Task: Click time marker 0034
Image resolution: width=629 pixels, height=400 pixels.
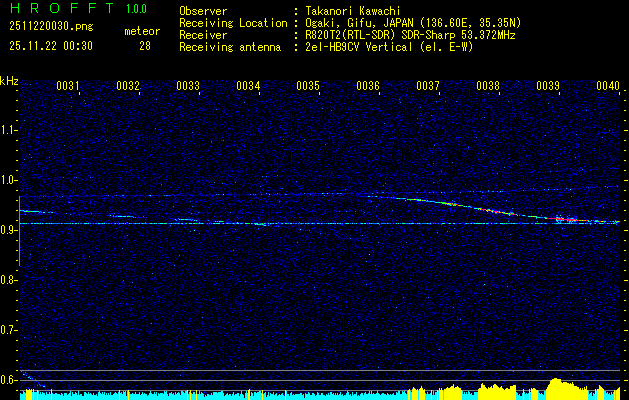Action: click(248, 86)
